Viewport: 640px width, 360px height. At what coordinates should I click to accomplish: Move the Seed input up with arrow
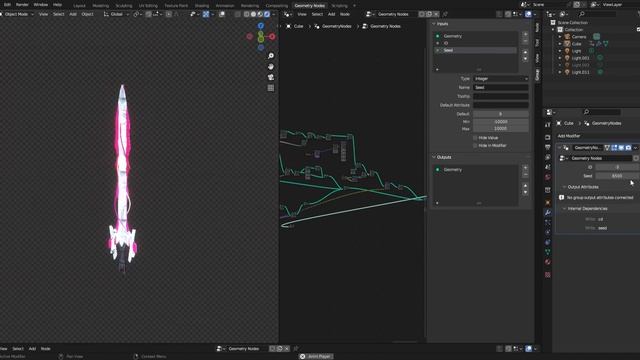click(525, 52)
